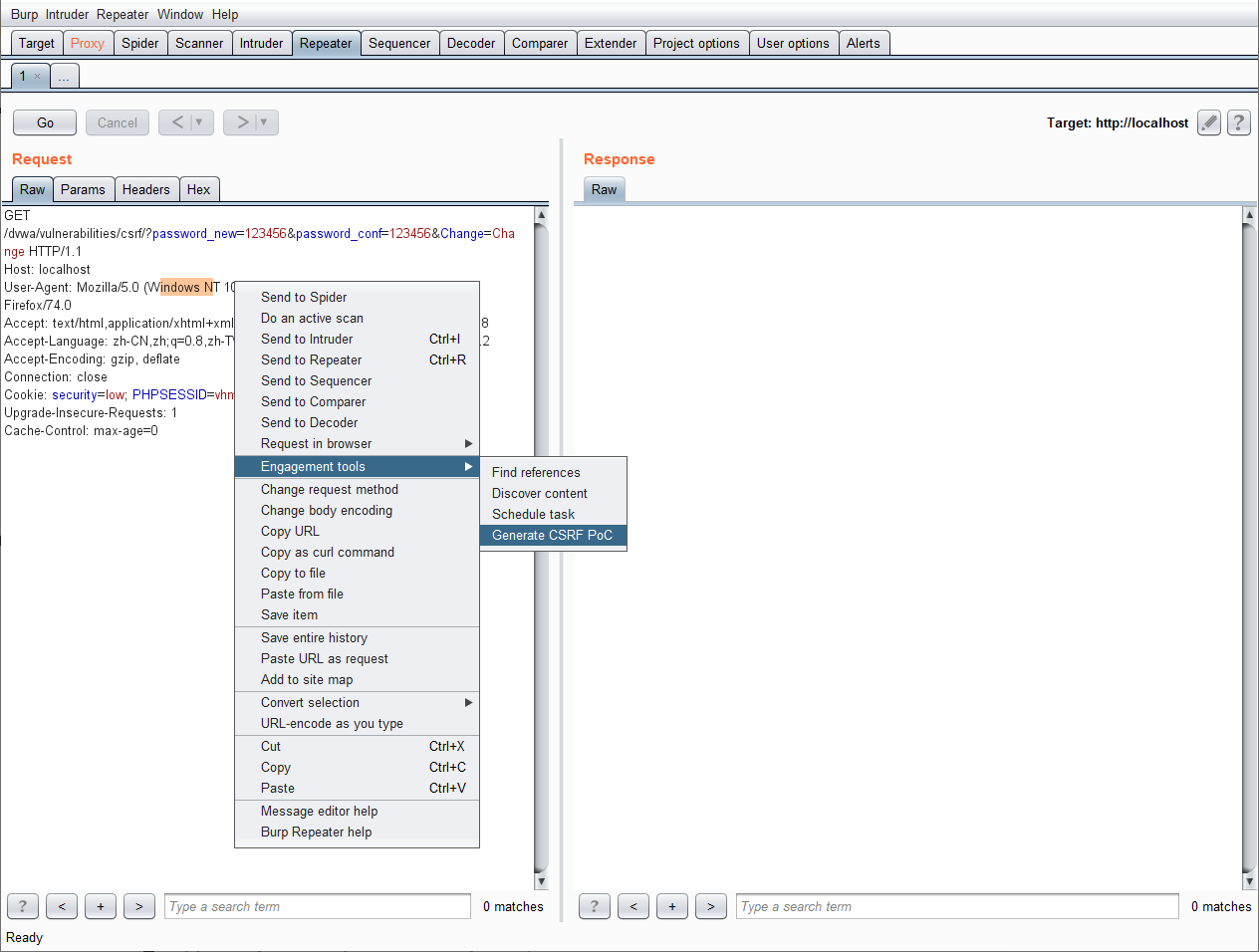
Task: Click the Request search term field
Action: click(x=318, y=906)
